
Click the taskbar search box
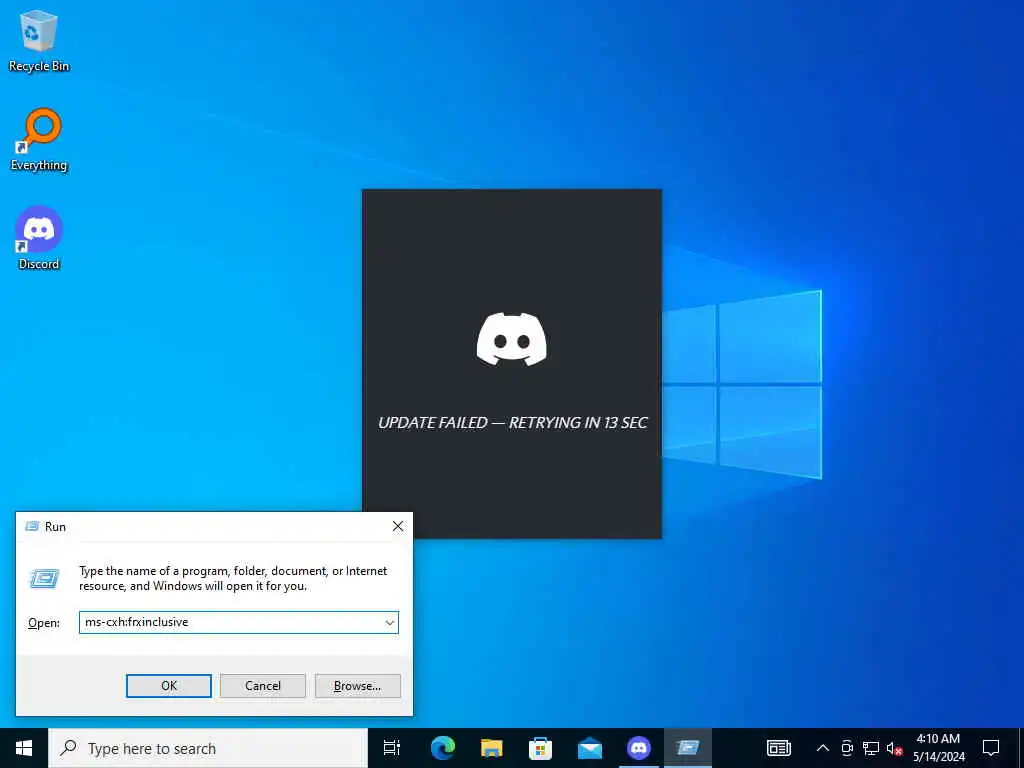click(208, 748)
